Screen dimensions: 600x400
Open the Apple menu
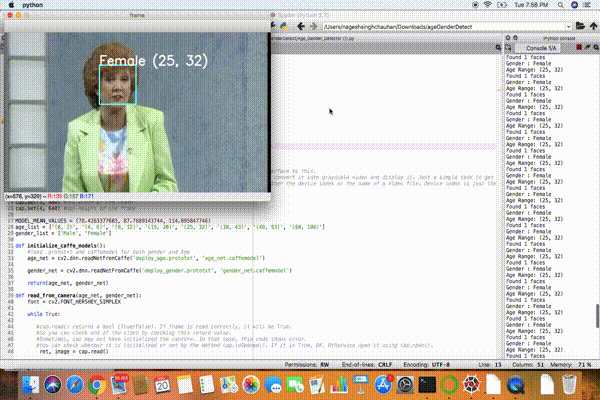[x=10, y=5]
